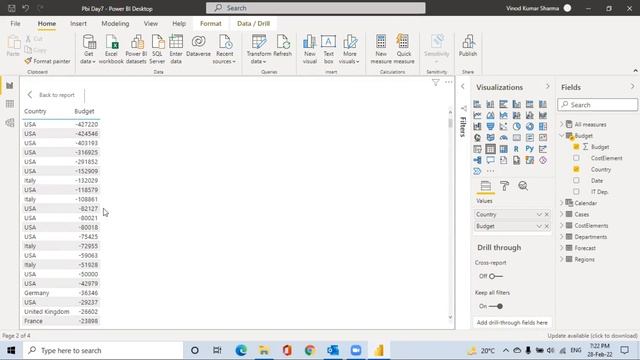Open the visual More options ellipsis
This screenshot has height=360, width=640.
point(449,82)
